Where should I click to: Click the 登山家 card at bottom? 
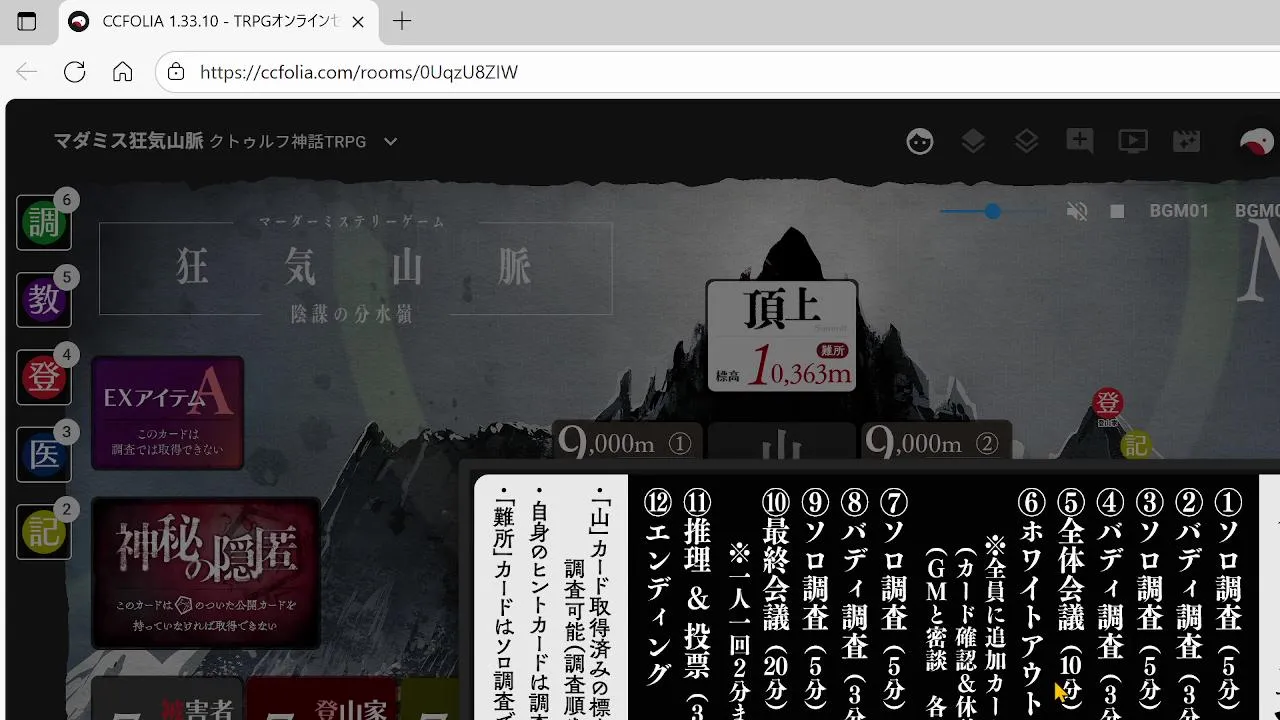click(x=323, y=699)
